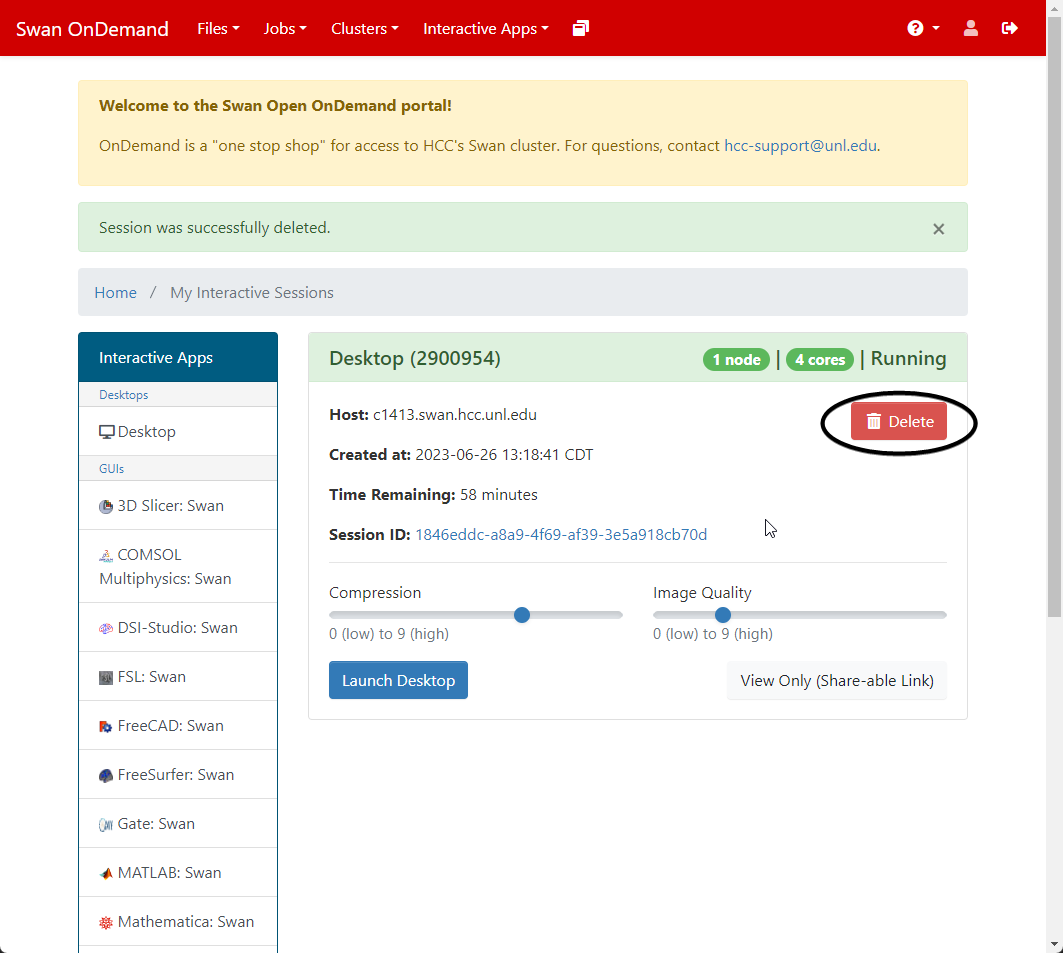Select DSI-Studio: Swan from sidebar
The image size is (1063, 953).
pos(177,628)
